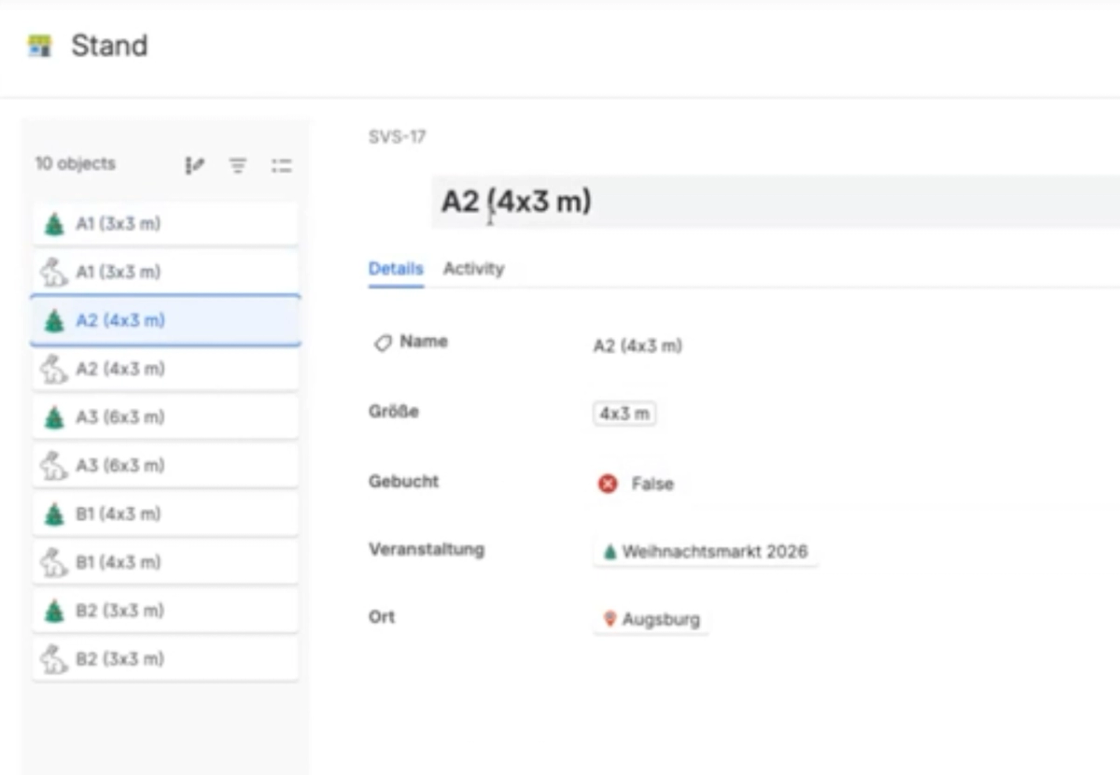Switch the list view using the list layout icon
The height and width of the screenshot is (775, 1120).
(x=281, y=166)
